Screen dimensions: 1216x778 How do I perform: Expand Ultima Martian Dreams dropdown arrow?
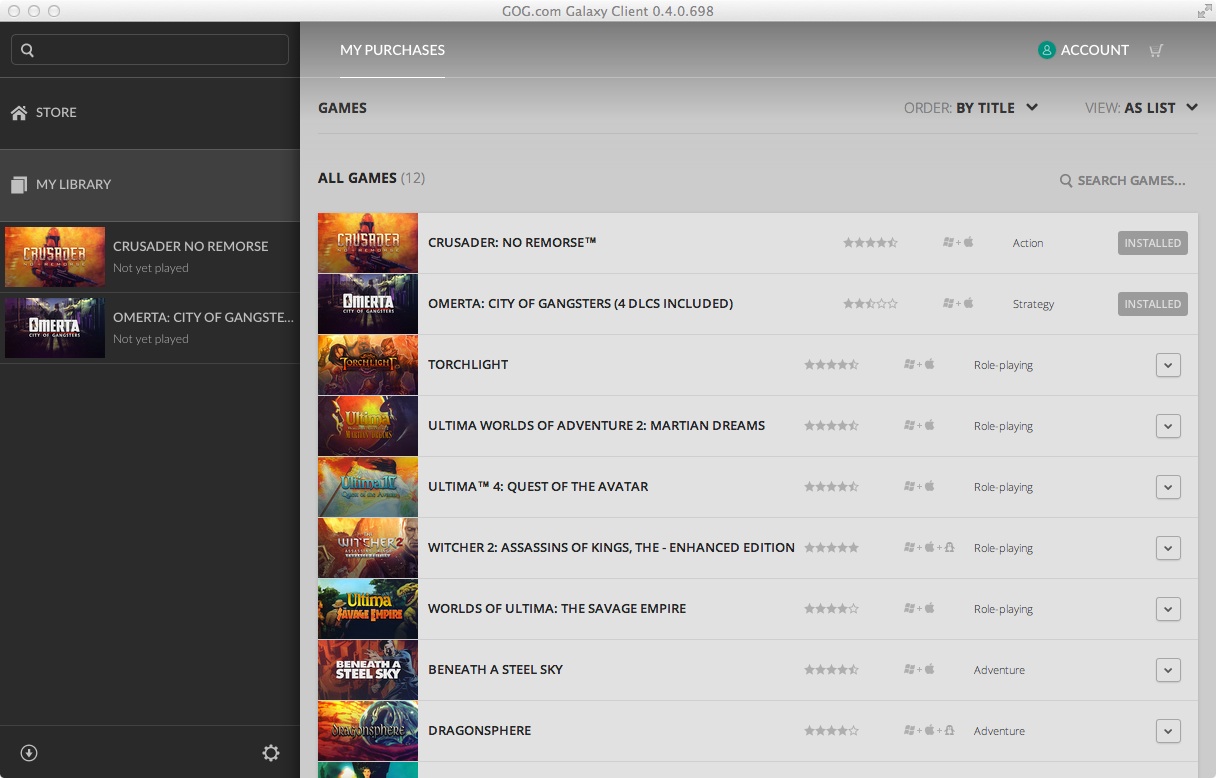pos(1168,426)
